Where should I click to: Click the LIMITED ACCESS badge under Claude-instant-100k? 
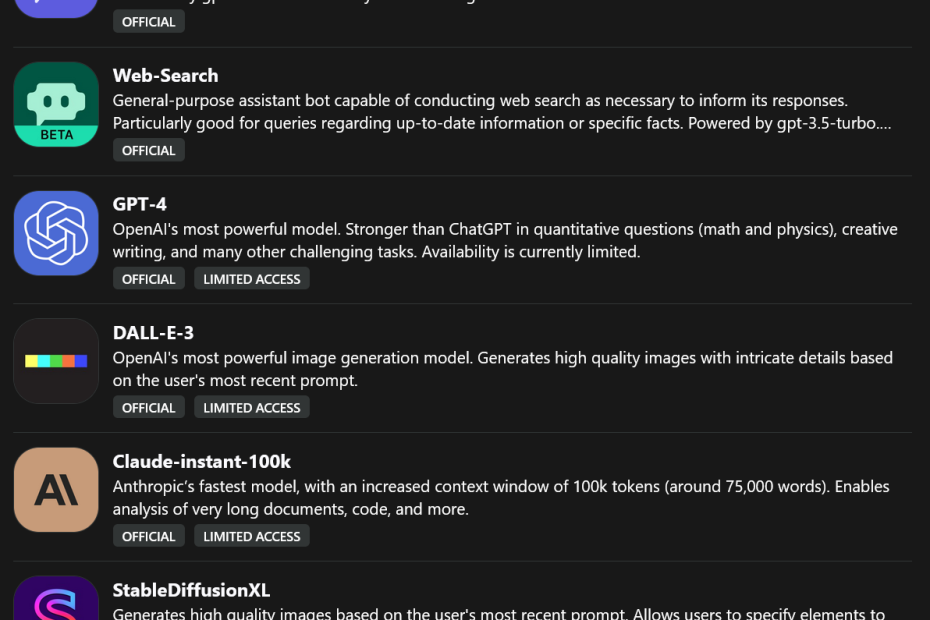pos(251,535)
